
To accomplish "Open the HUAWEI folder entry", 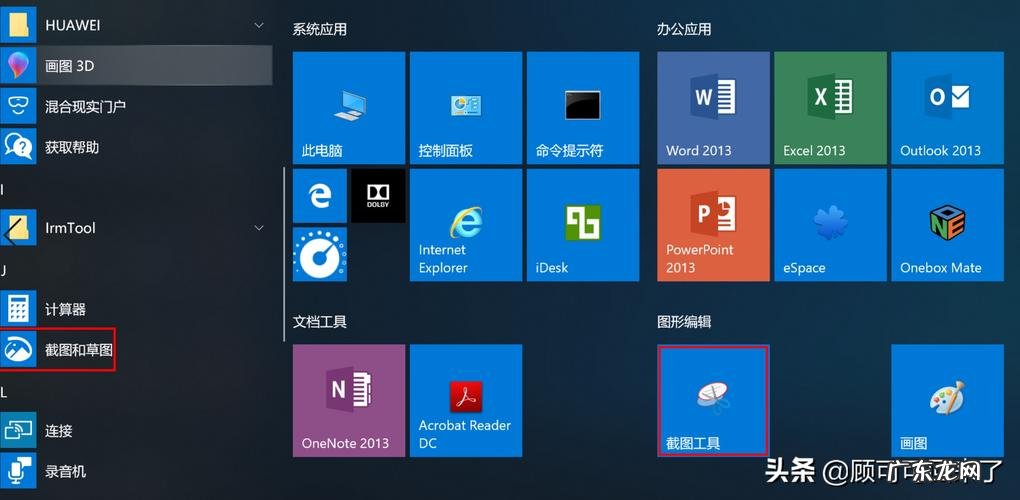I will point(136,25).
